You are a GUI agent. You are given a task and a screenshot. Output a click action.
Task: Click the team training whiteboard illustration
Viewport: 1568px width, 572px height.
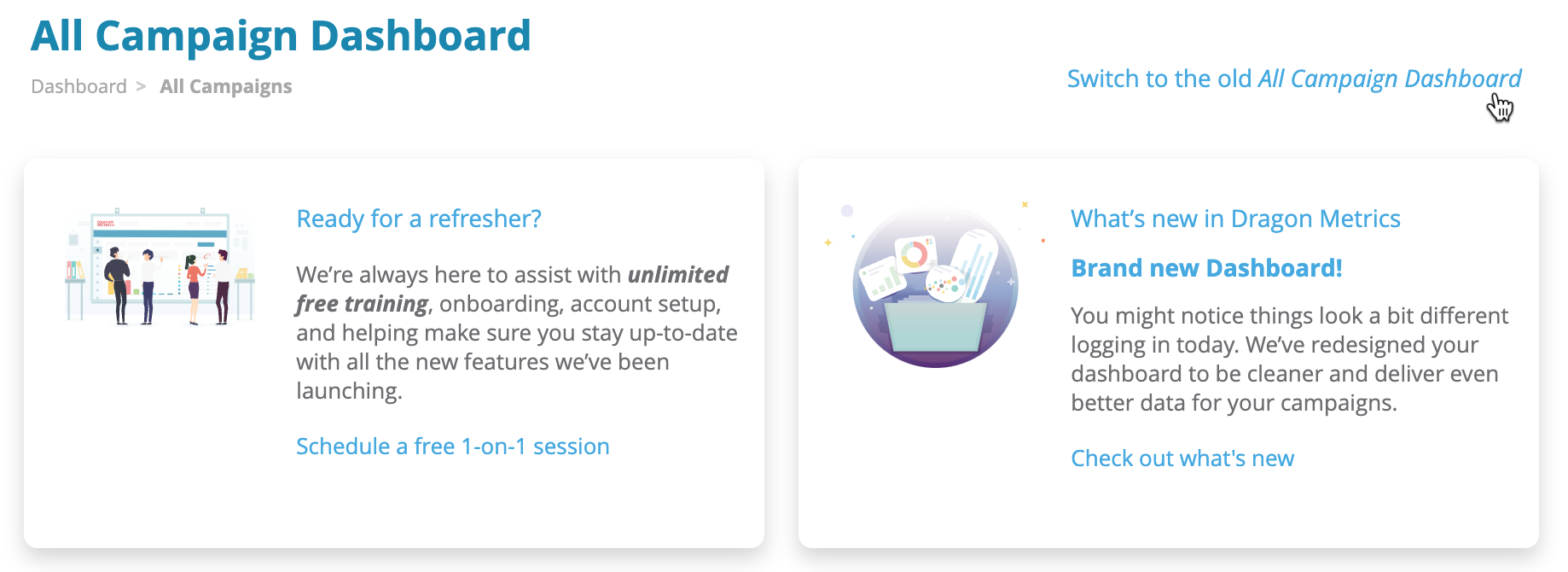click(160, 266)
